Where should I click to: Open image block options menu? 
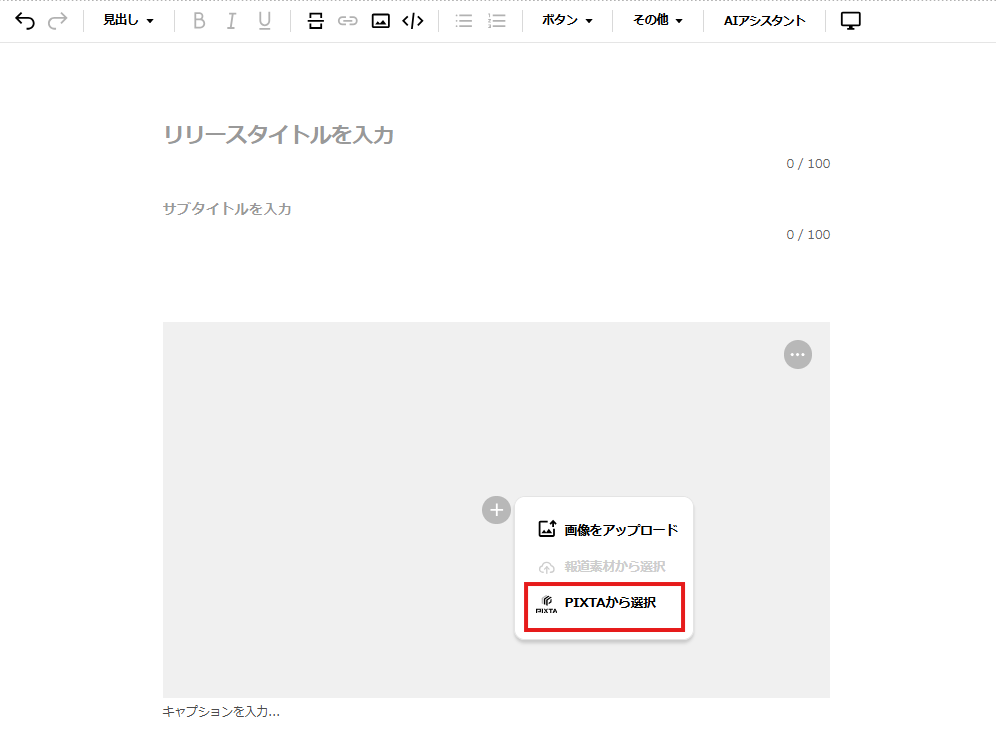(x=798, y=355)
